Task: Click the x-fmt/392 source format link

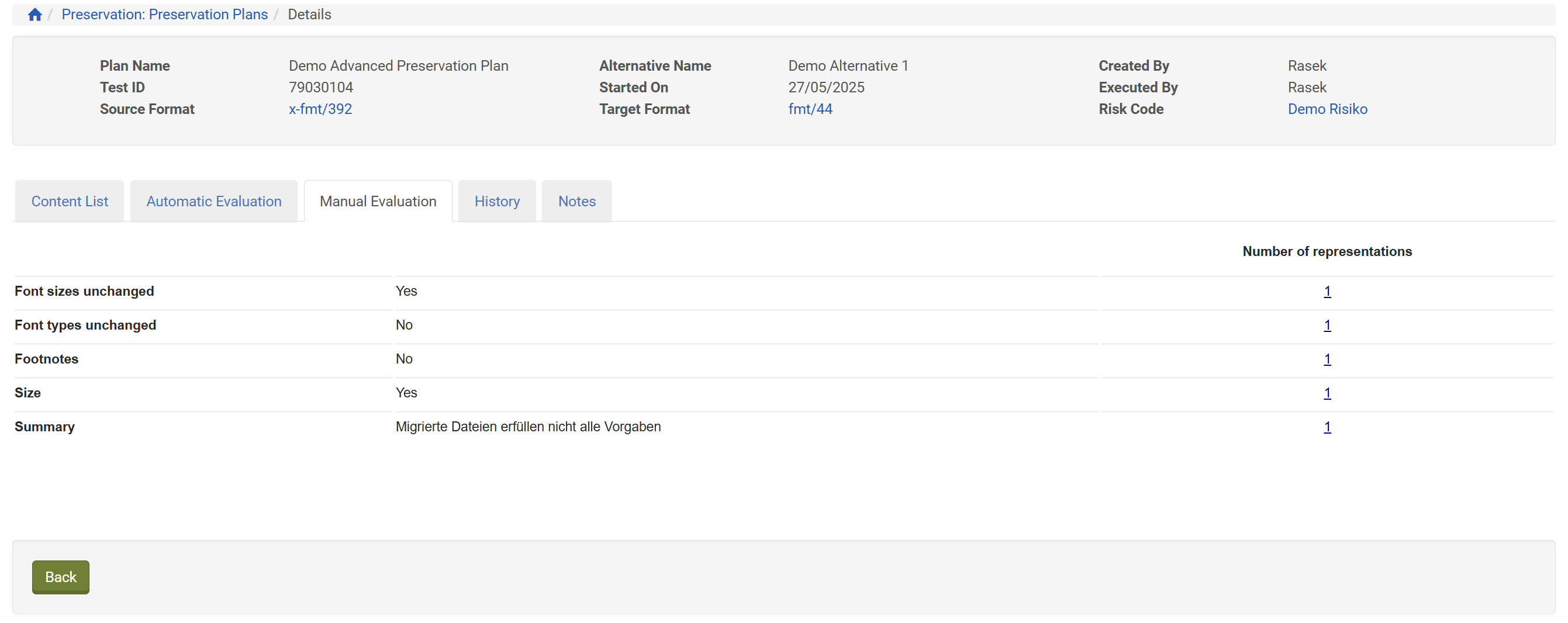Action: [x=320, y=109]
